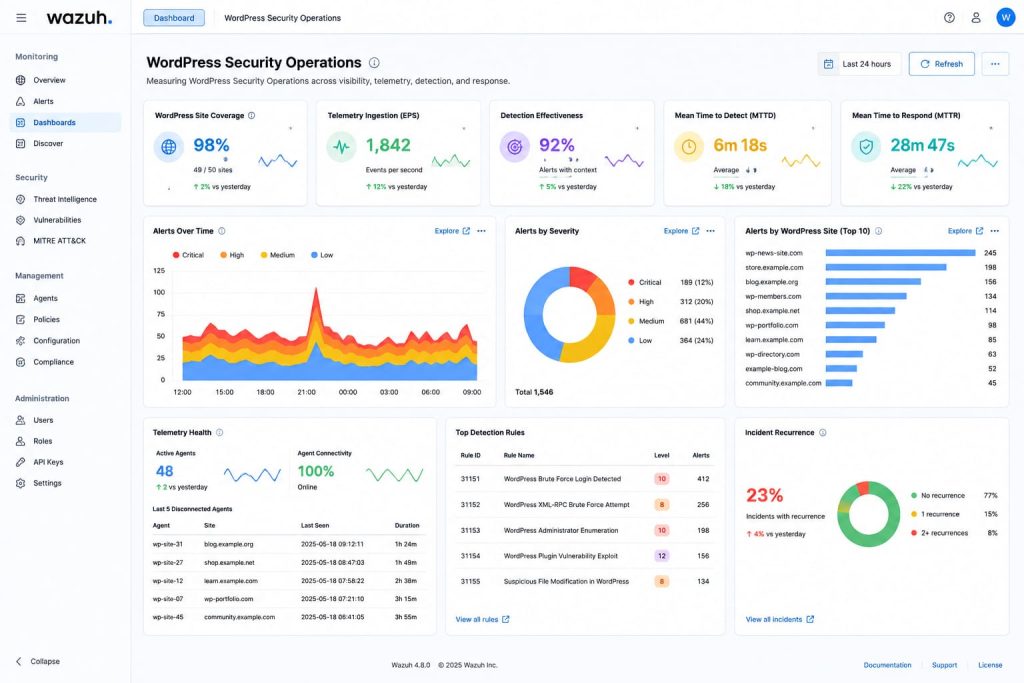Toggle Low series in Alerts Over Time legend
The height and width of the screenshot is (683, 1024).
(x=322, y=255)
